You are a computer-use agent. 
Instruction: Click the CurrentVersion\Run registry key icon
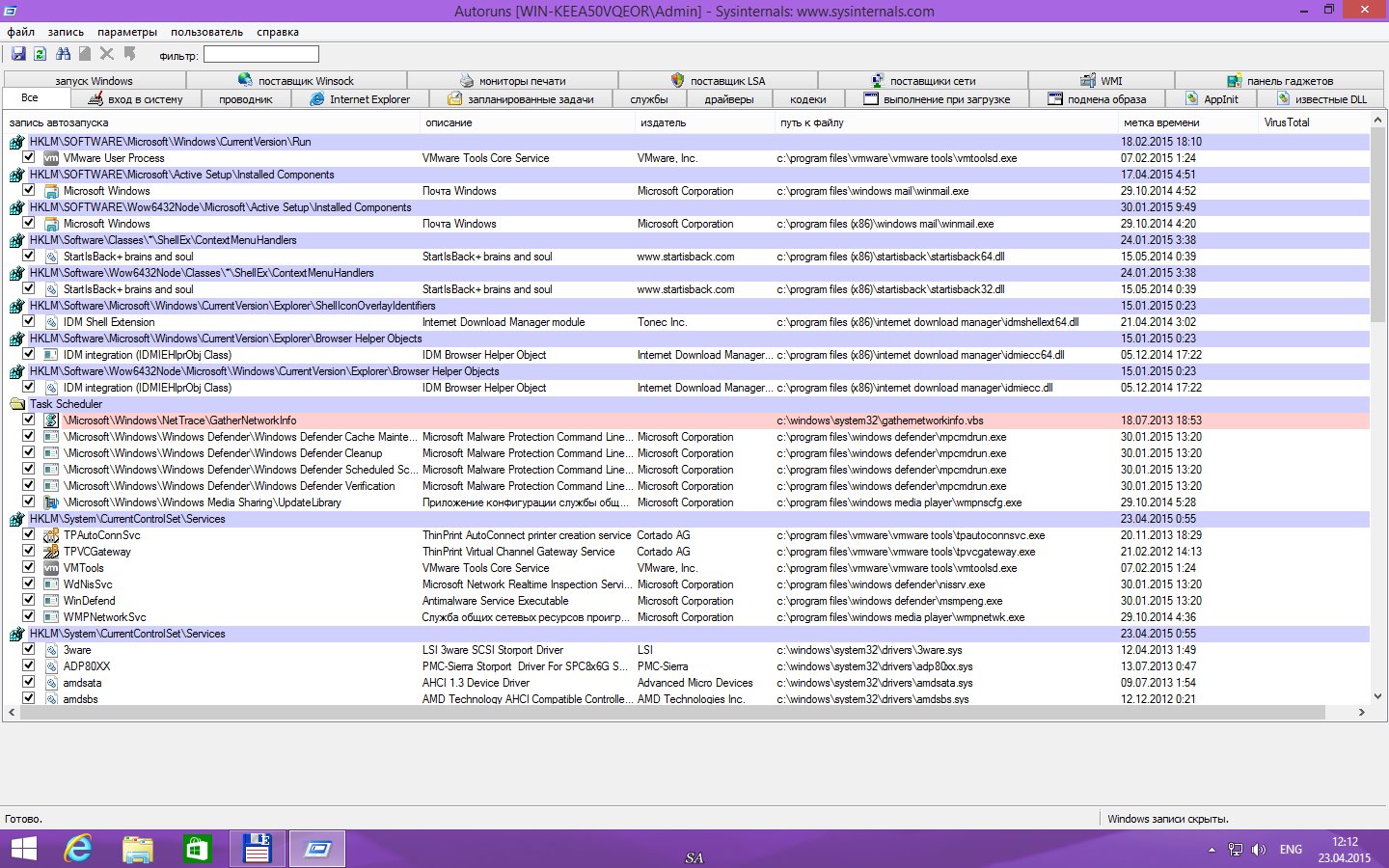tap(16, 142)
